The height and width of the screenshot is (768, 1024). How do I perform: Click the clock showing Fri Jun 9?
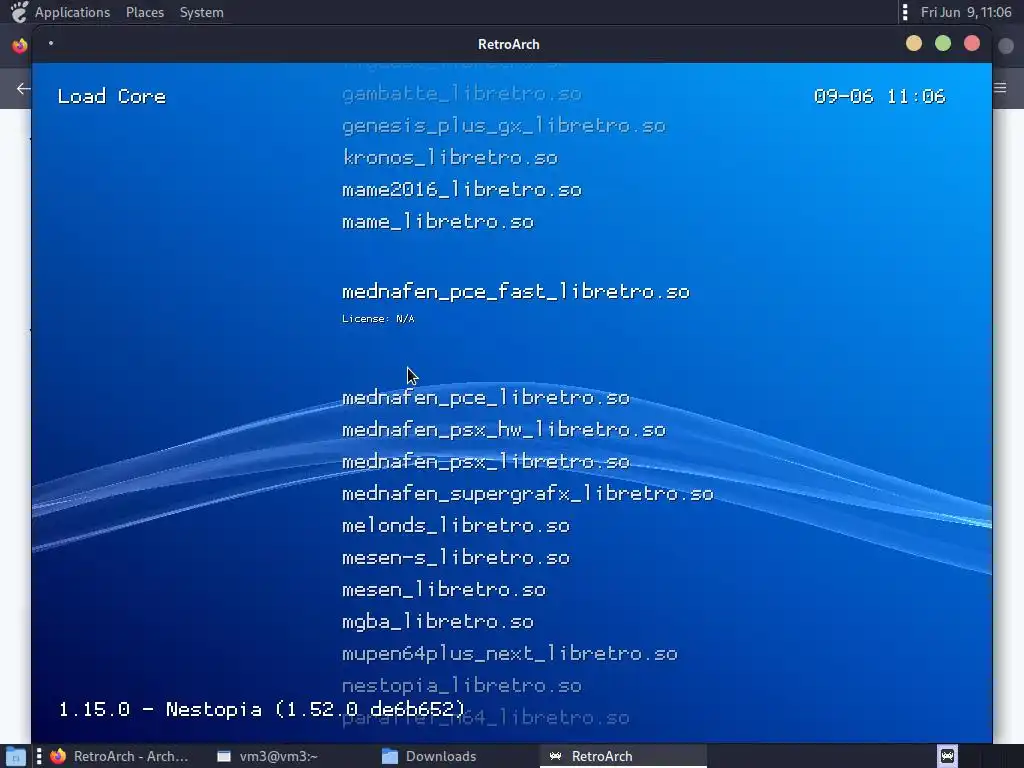[x=965, y=12]
